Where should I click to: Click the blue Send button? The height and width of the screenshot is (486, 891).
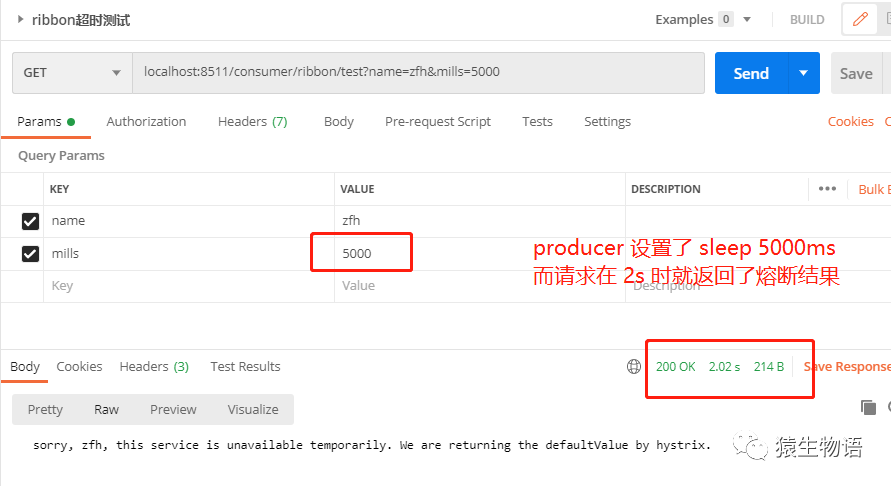click(x=751, y=73)
